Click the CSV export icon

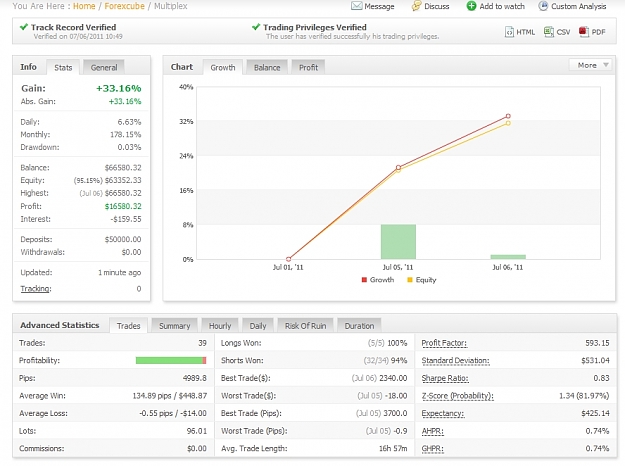(x=549, y=32)
